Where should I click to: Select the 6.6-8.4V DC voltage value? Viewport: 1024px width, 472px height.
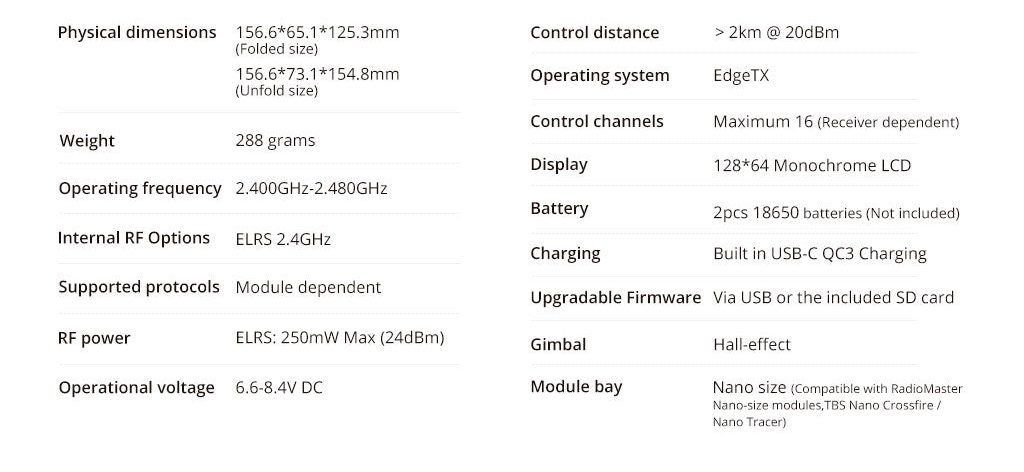(x=279, y=388)
